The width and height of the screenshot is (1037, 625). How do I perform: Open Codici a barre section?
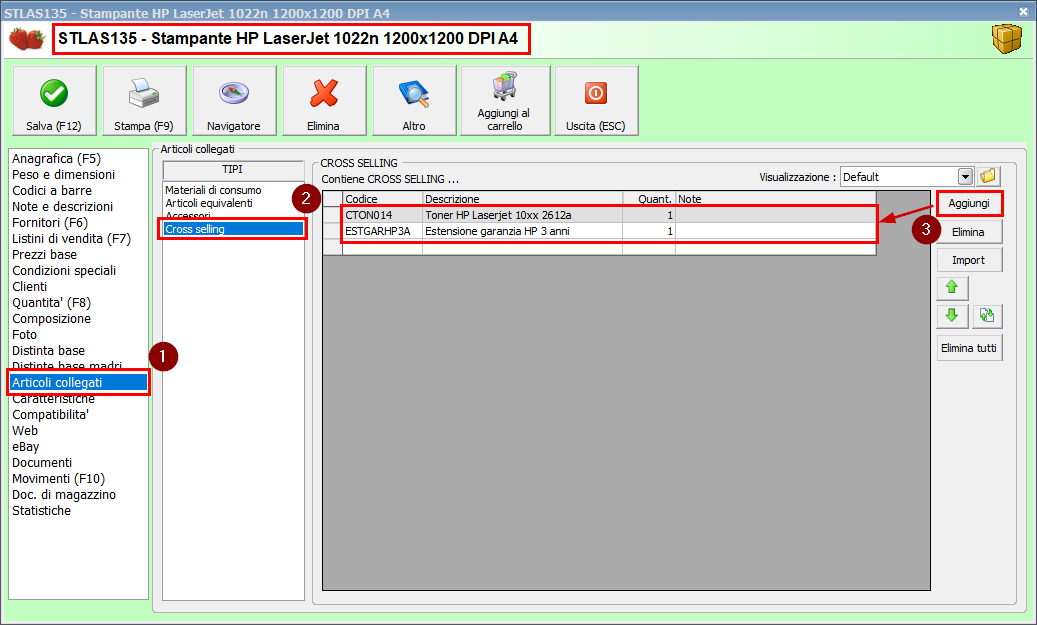(52, 190)
